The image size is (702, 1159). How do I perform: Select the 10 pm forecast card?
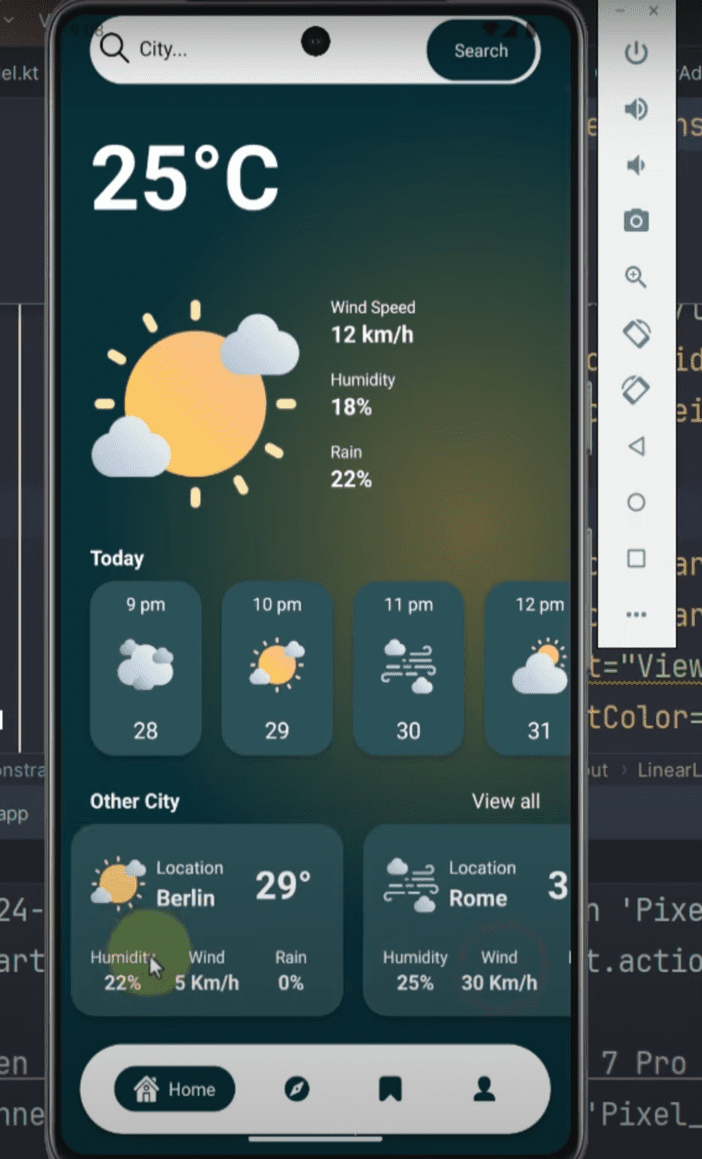tap(277, 668)
